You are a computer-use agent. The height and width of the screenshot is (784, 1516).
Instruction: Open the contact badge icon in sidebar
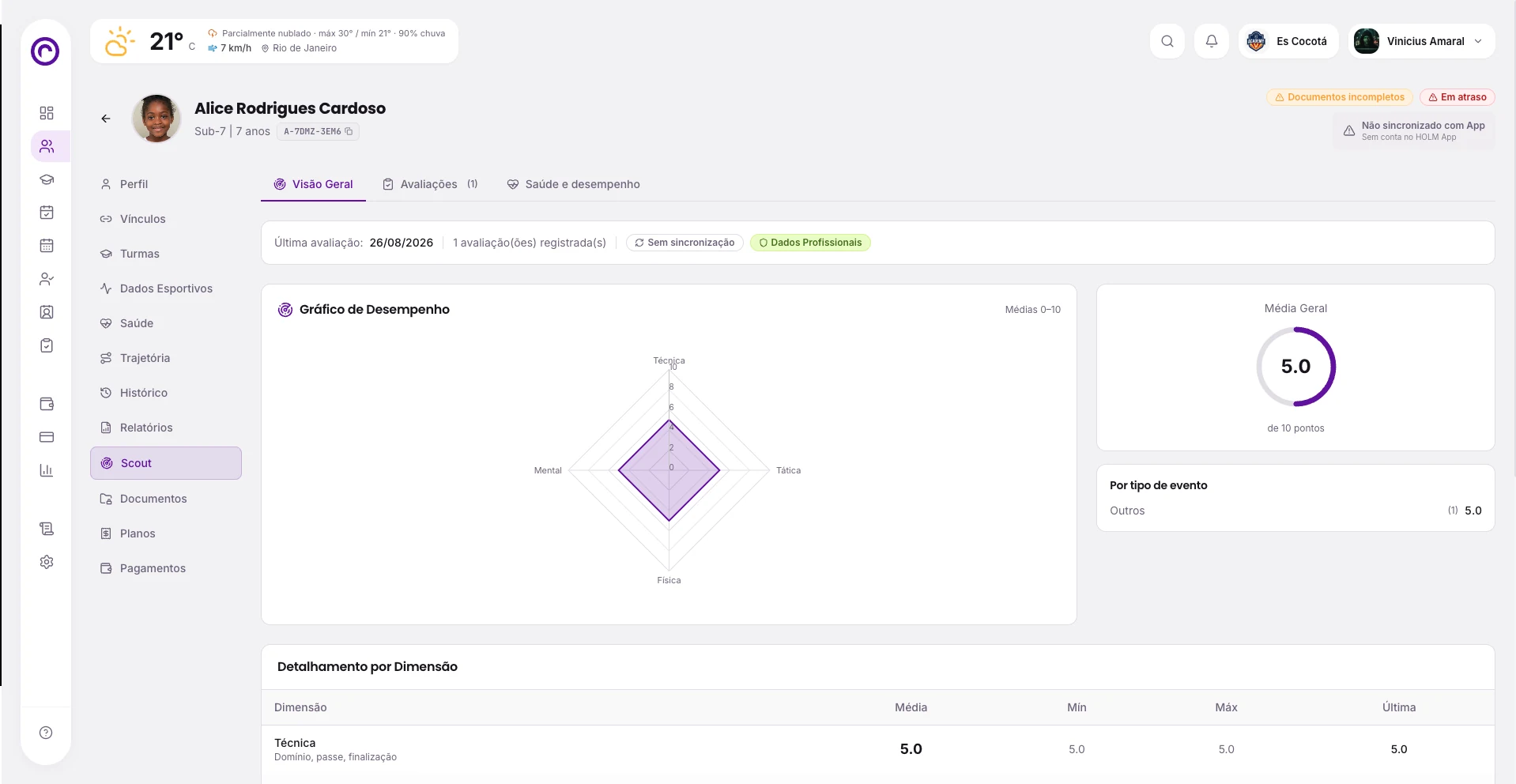point(47,312)
